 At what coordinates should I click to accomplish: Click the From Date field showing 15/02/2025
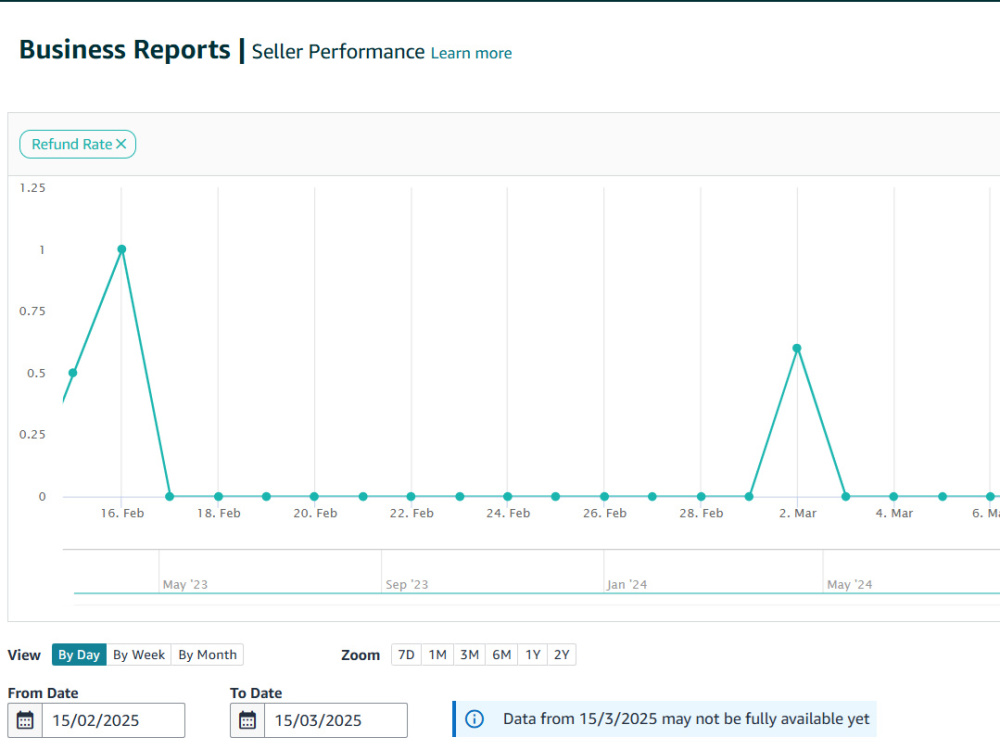pyautogui.click(x=114, y=721)
